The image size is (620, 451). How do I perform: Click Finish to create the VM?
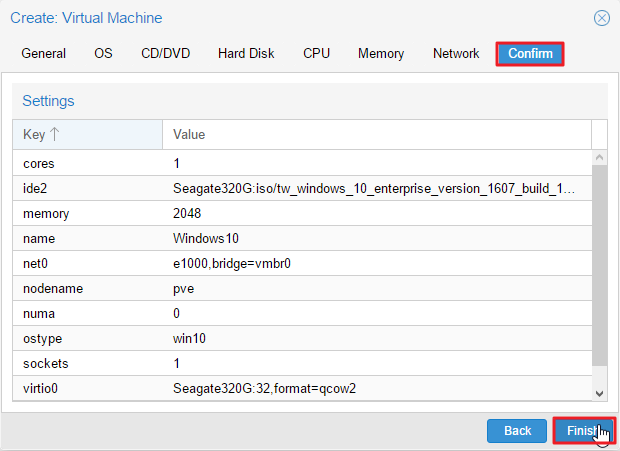(584, 430)
